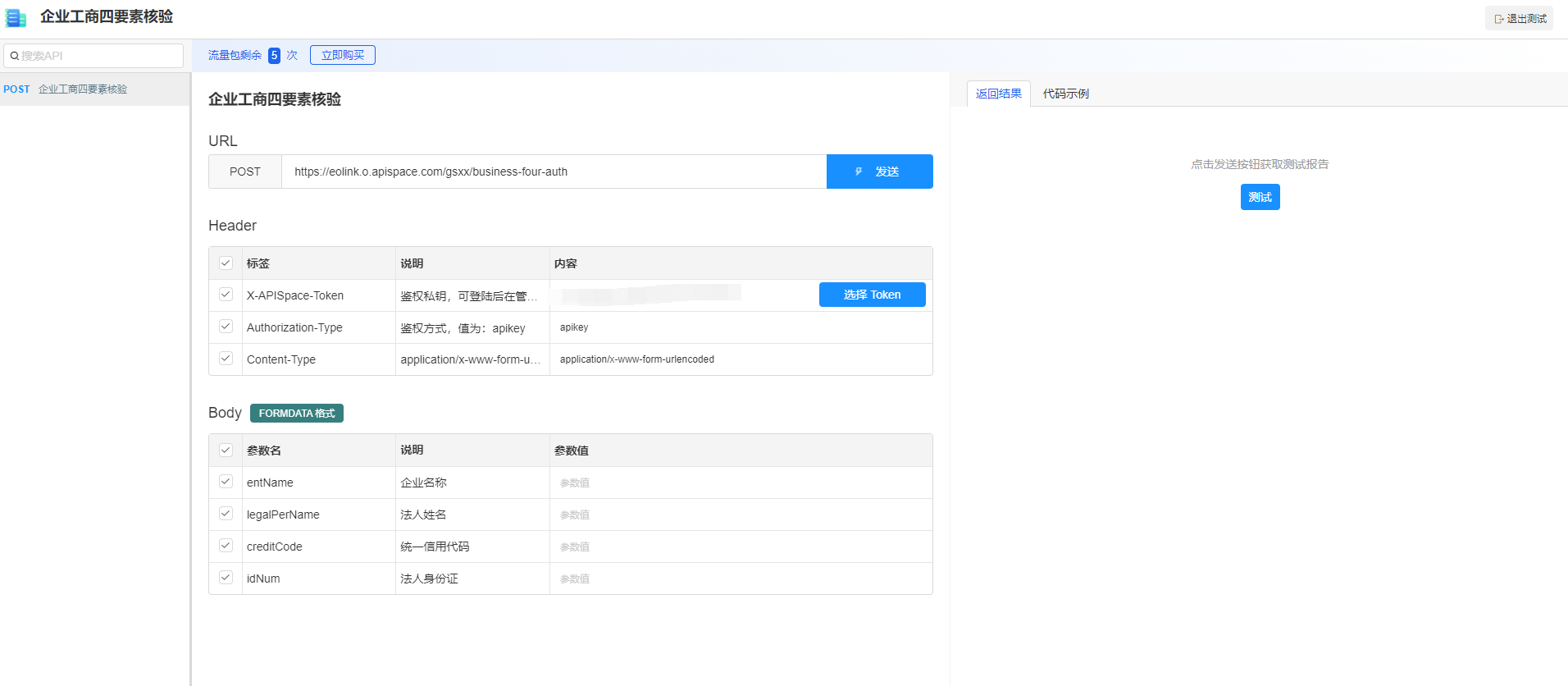Click the idNum 参数值 input field
The height and width of the screenshot is (686, 1568).
(x=741, y=579)
